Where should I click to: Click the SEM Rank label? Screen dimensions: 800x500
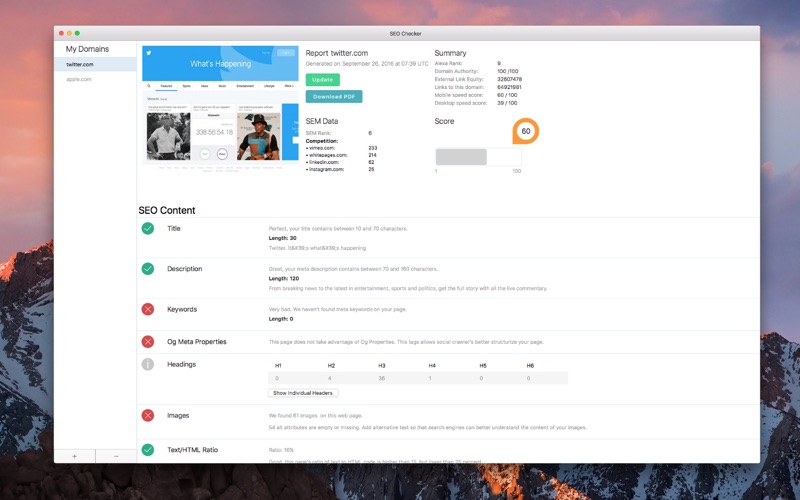[318, 133]
